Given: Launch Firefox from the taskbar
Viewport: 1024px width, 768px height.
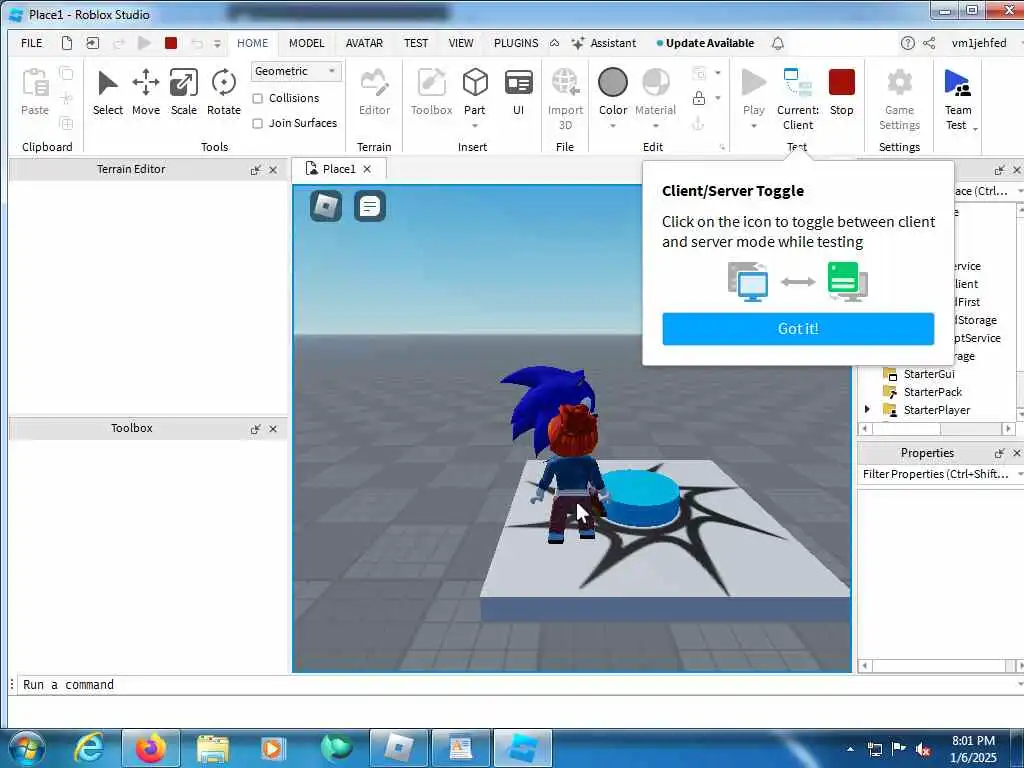Looking at the screenshot, I should (x=150, y=748).
